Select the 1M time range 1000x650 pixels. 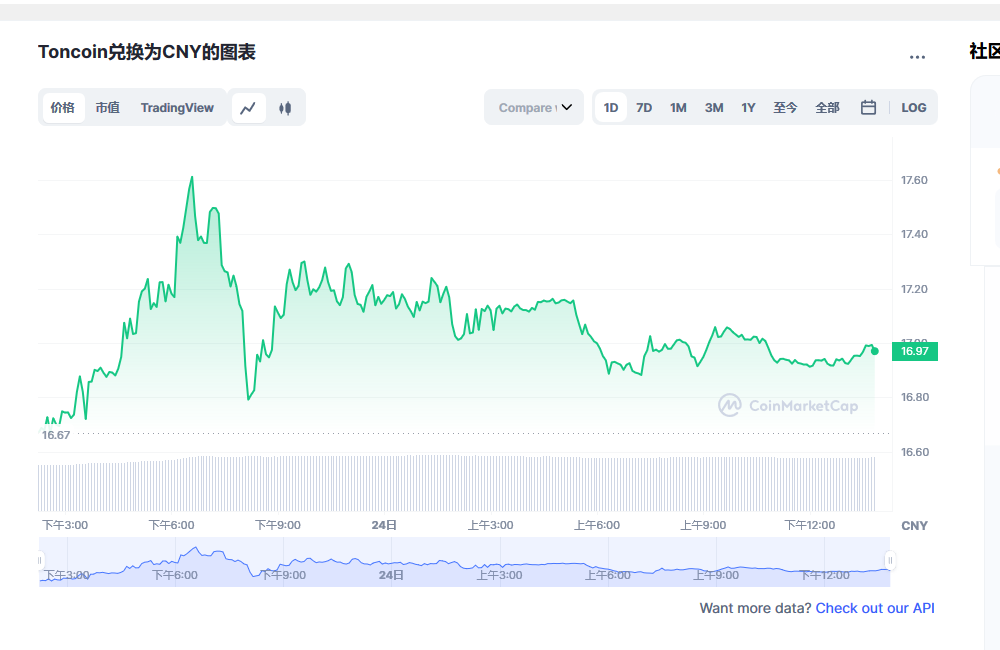point(678,108)
